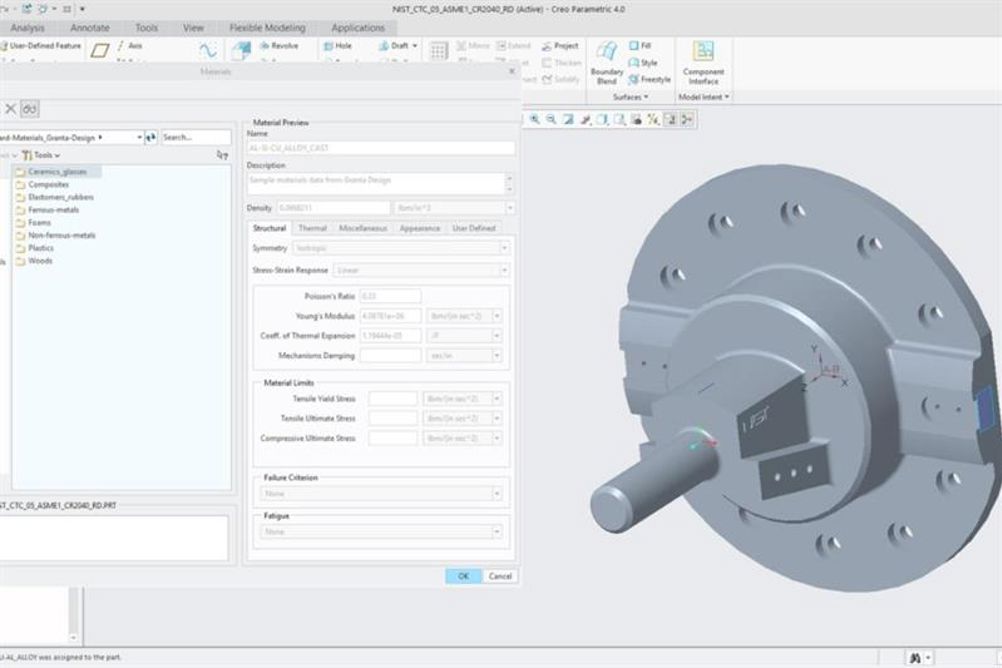Expand the Surfaces group dropdown in Creo ribbon
The width and height of the screenshot is (1002, 668).
pos(630,97)
